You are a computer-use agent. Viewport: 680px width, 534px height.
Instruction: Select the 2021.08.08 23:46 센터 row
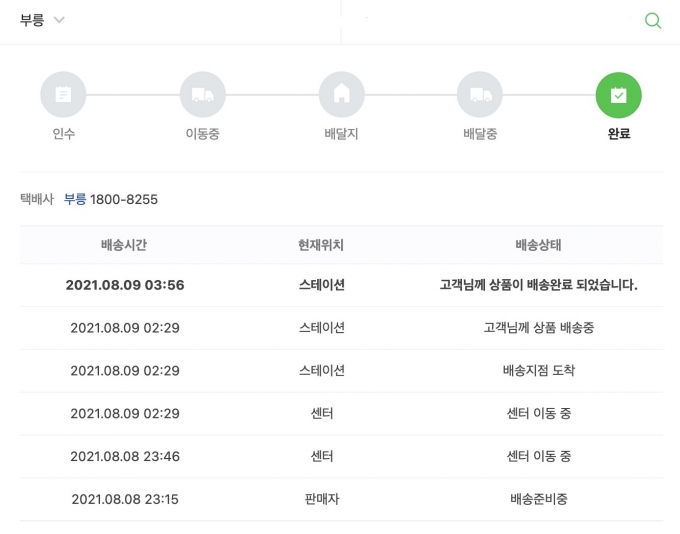click(341, 456)
